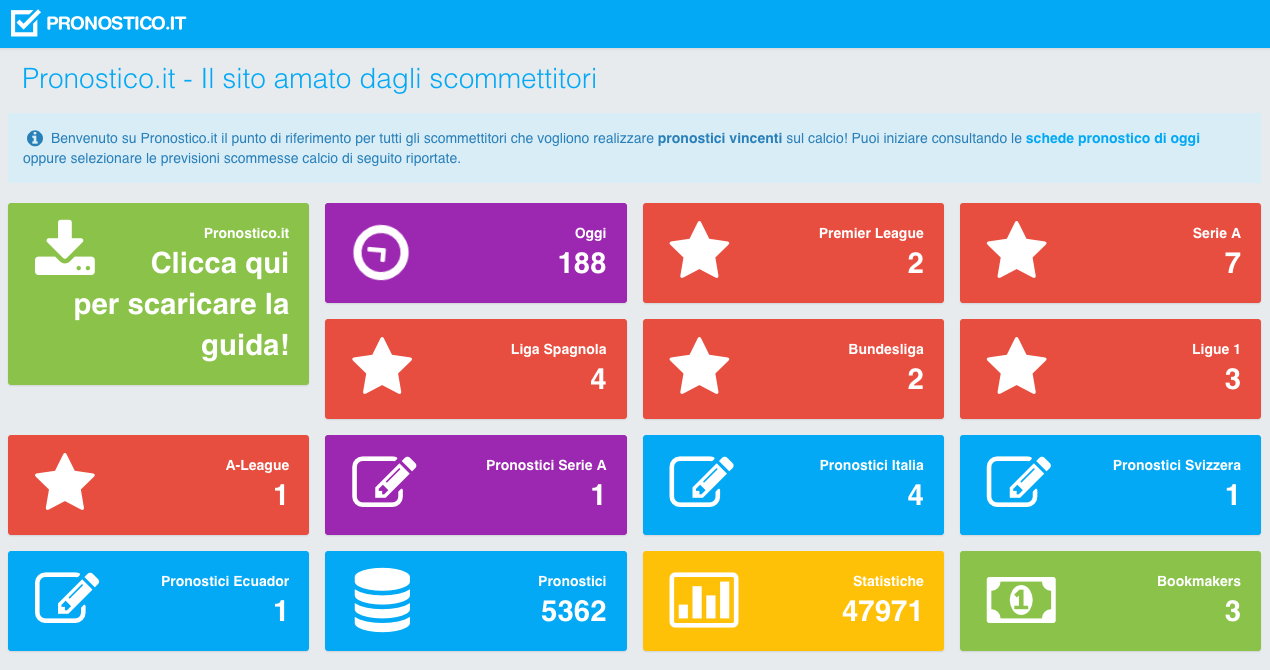Viewport: 1270px width, 670px height.
Task: Open the Pronostici Serie A label
Action: click(x=546, y=465)
